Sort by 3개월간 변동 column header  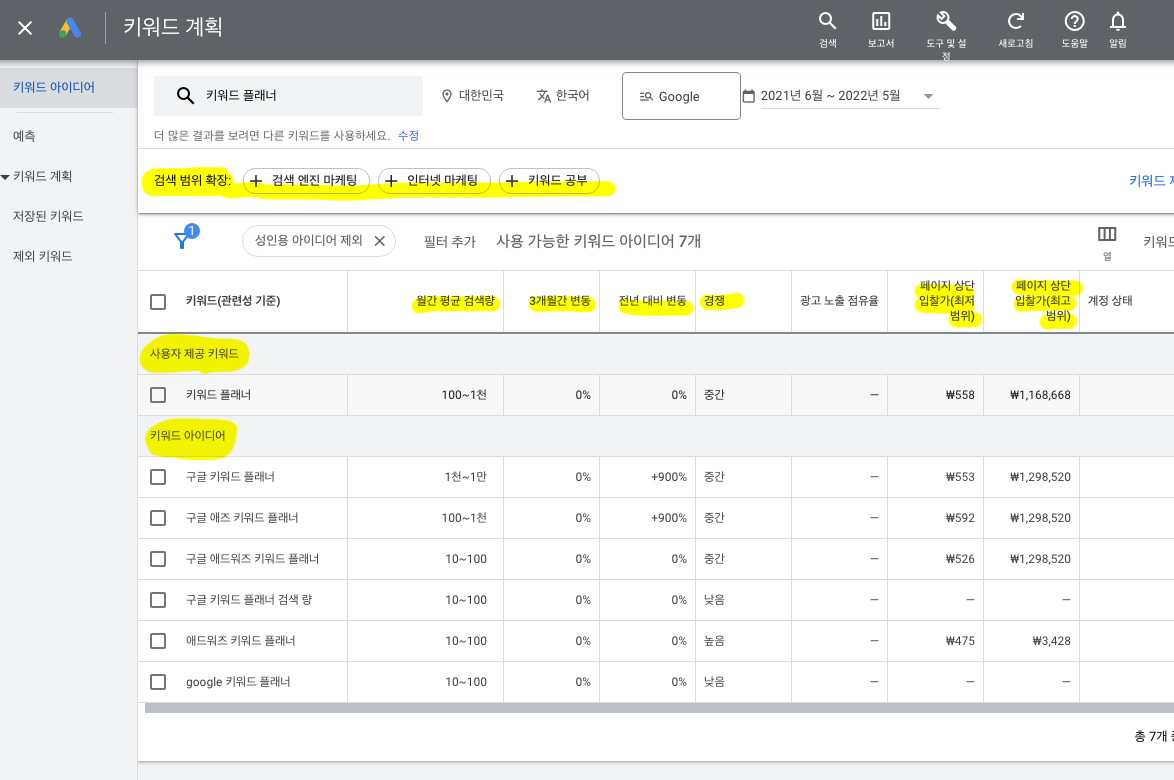click(x=560, y=301)
